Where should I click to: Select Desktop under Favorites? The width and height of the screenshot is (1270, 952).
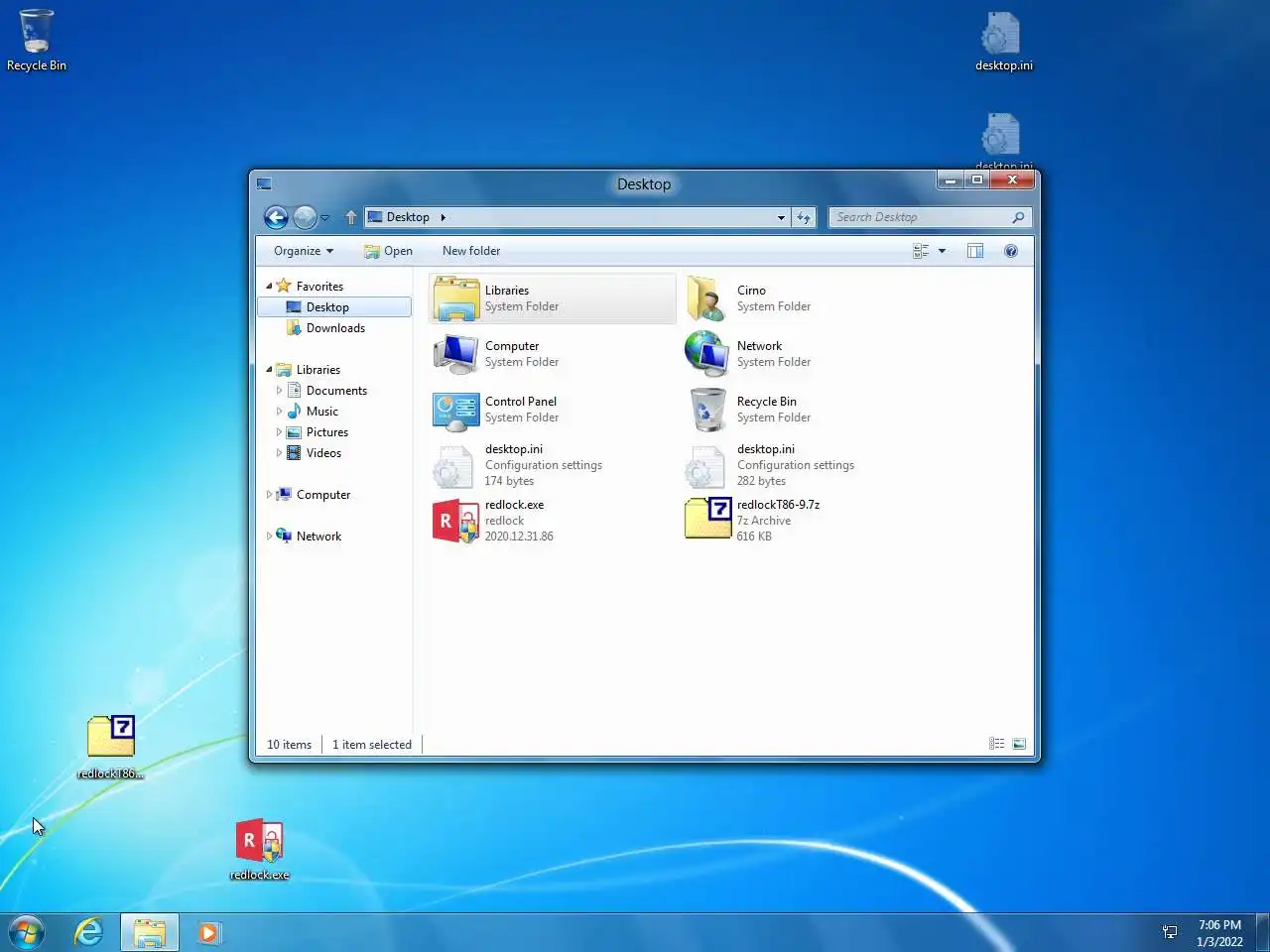point(334,307)
